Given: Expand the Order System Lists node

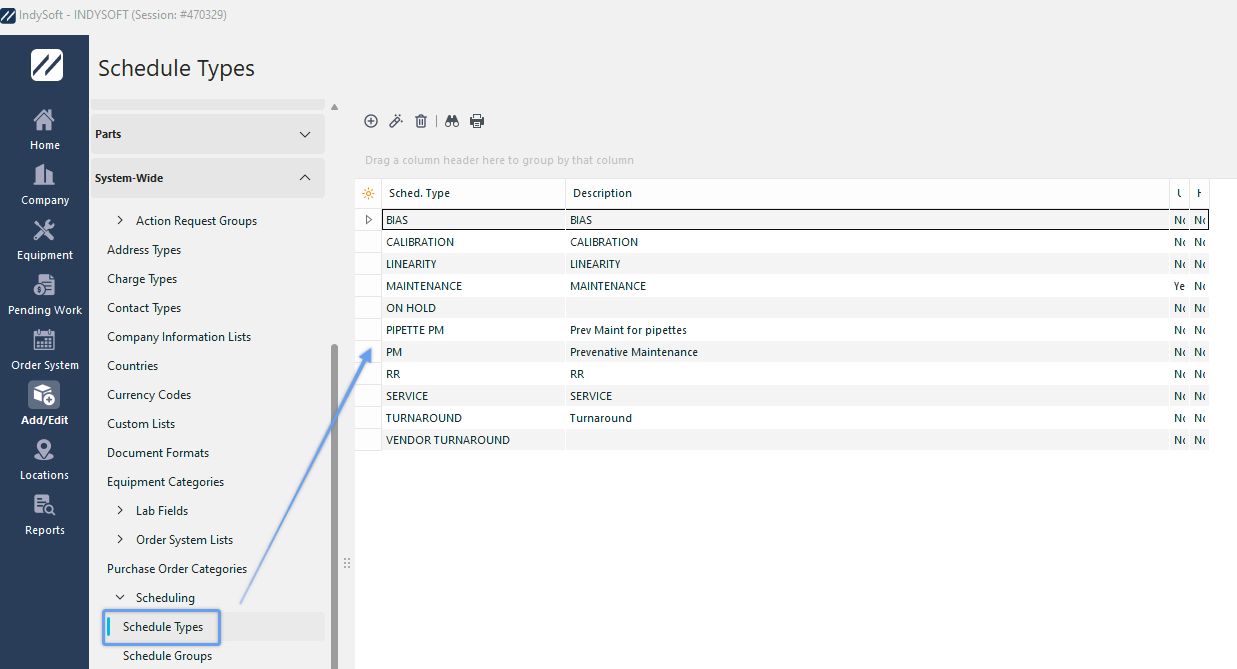Looking at the screenshot, I should pos(121,540).
